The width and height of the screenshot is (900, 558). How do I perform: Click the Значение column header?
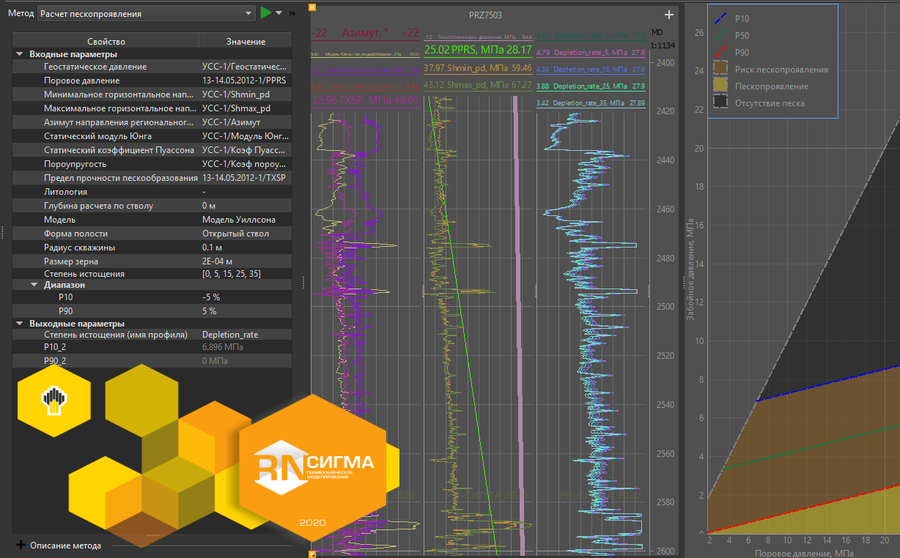click(246, 41)
